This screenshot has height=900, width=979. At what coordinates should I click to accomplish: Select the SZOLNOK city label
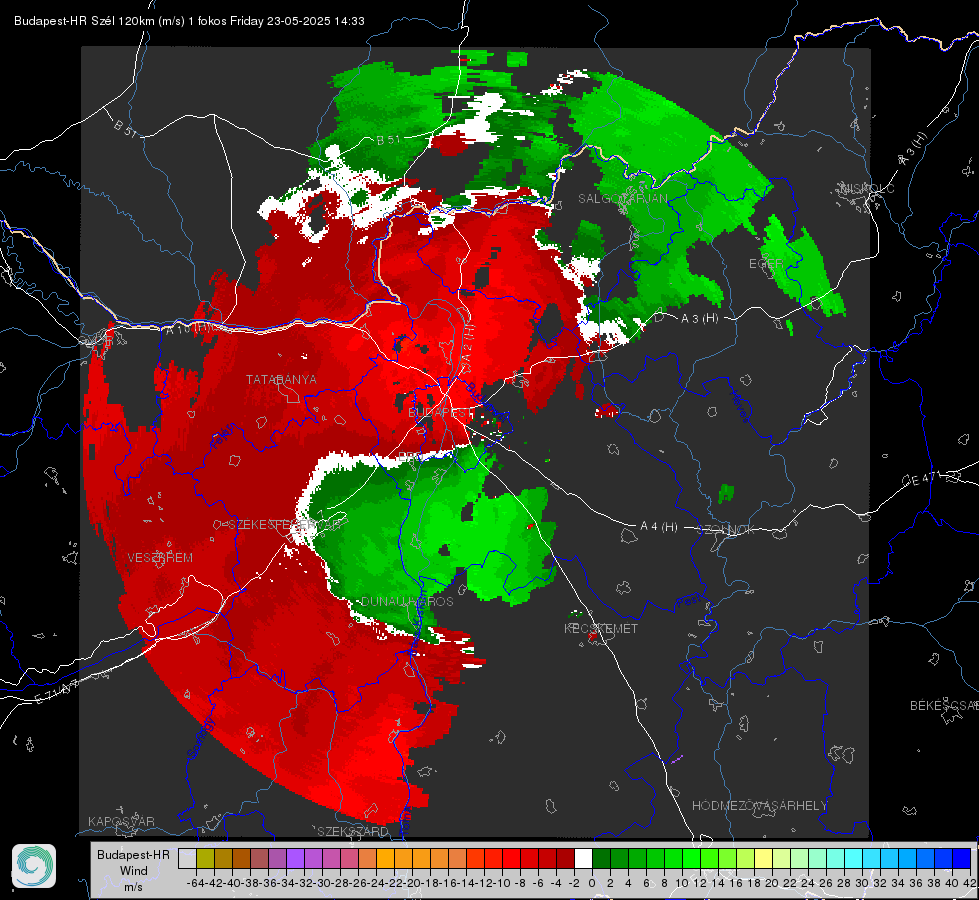tap(727, 530)
